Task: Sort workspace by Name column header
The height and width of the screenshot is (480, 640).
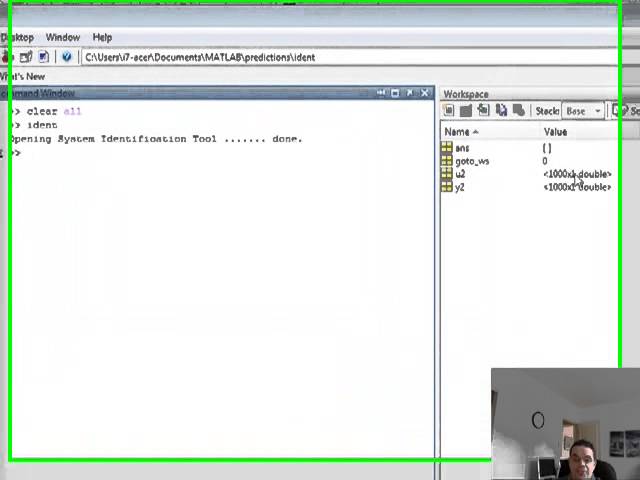Action: [490, 132]
